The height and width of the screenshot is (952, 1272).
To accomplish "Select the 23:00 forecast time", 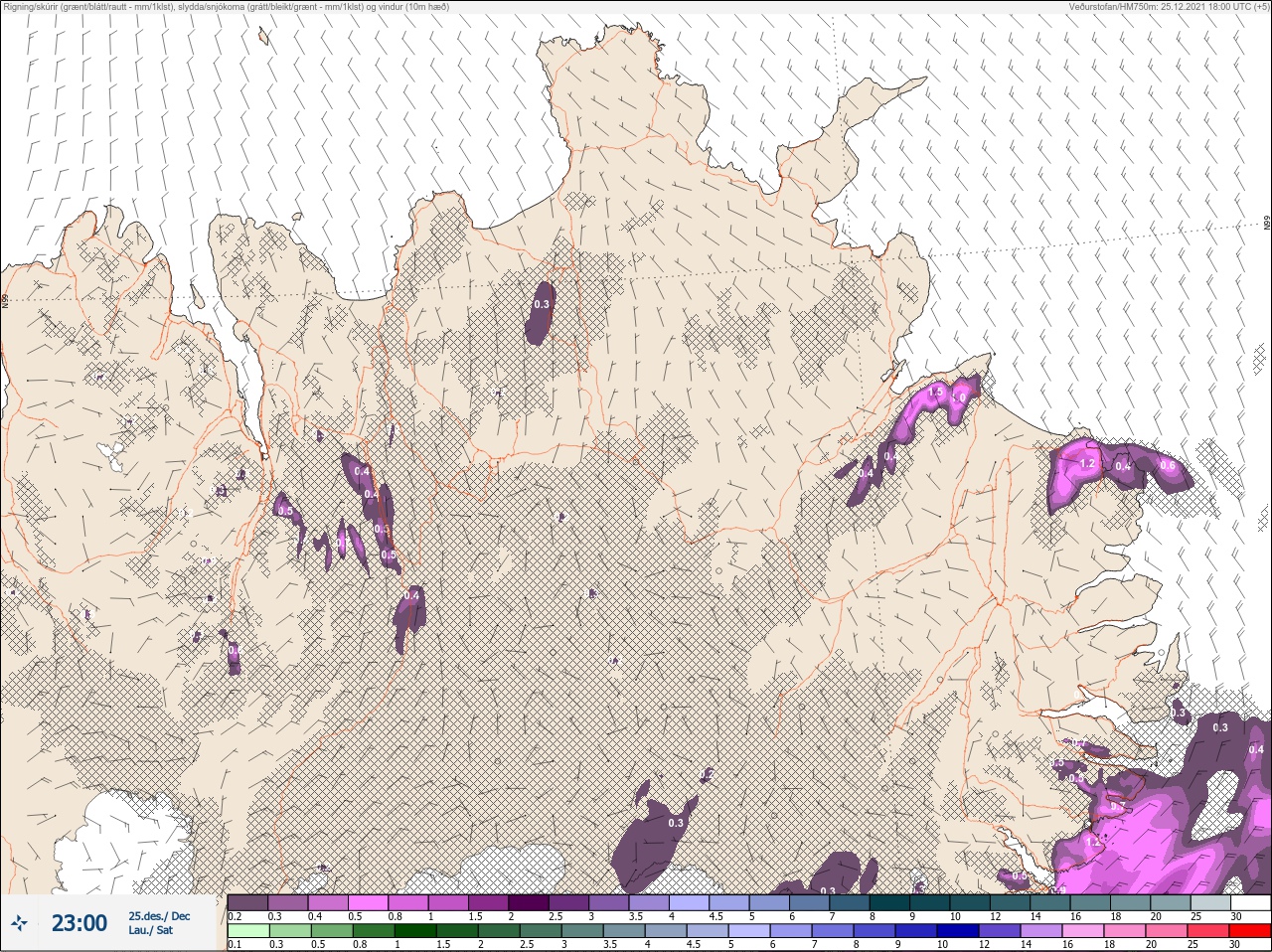I will 79,923.
